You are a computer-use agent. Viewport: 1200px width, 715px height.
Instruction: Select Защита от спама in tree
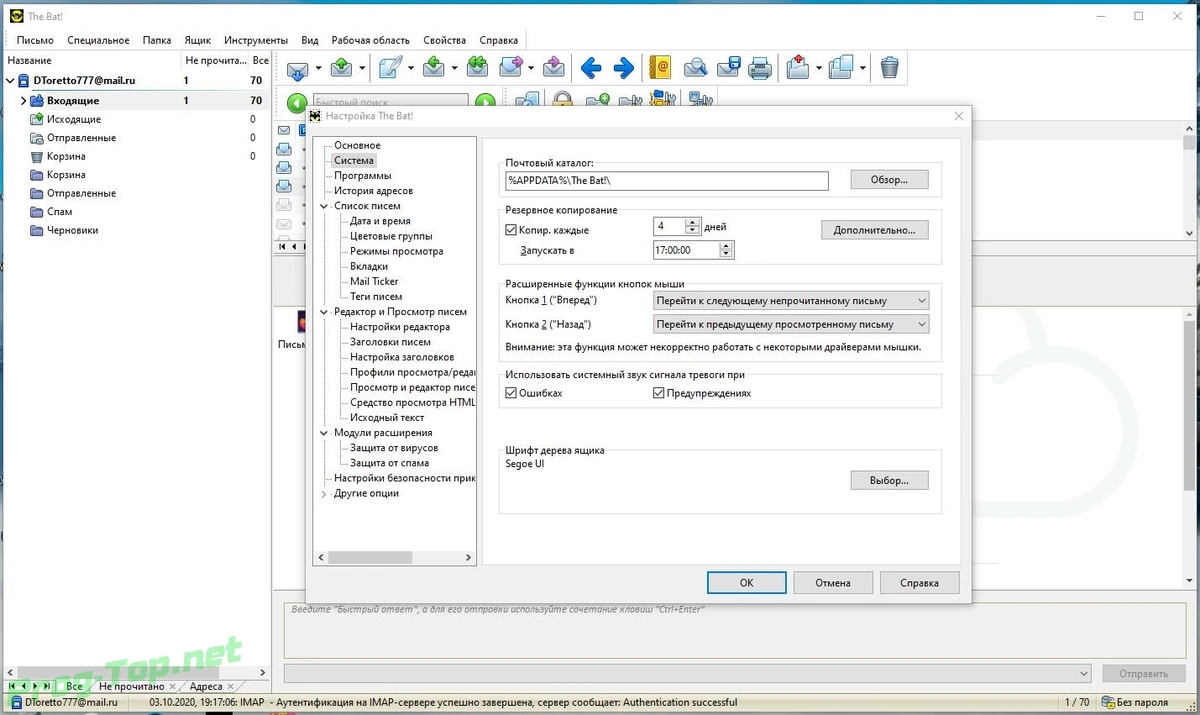pos(389,463)
